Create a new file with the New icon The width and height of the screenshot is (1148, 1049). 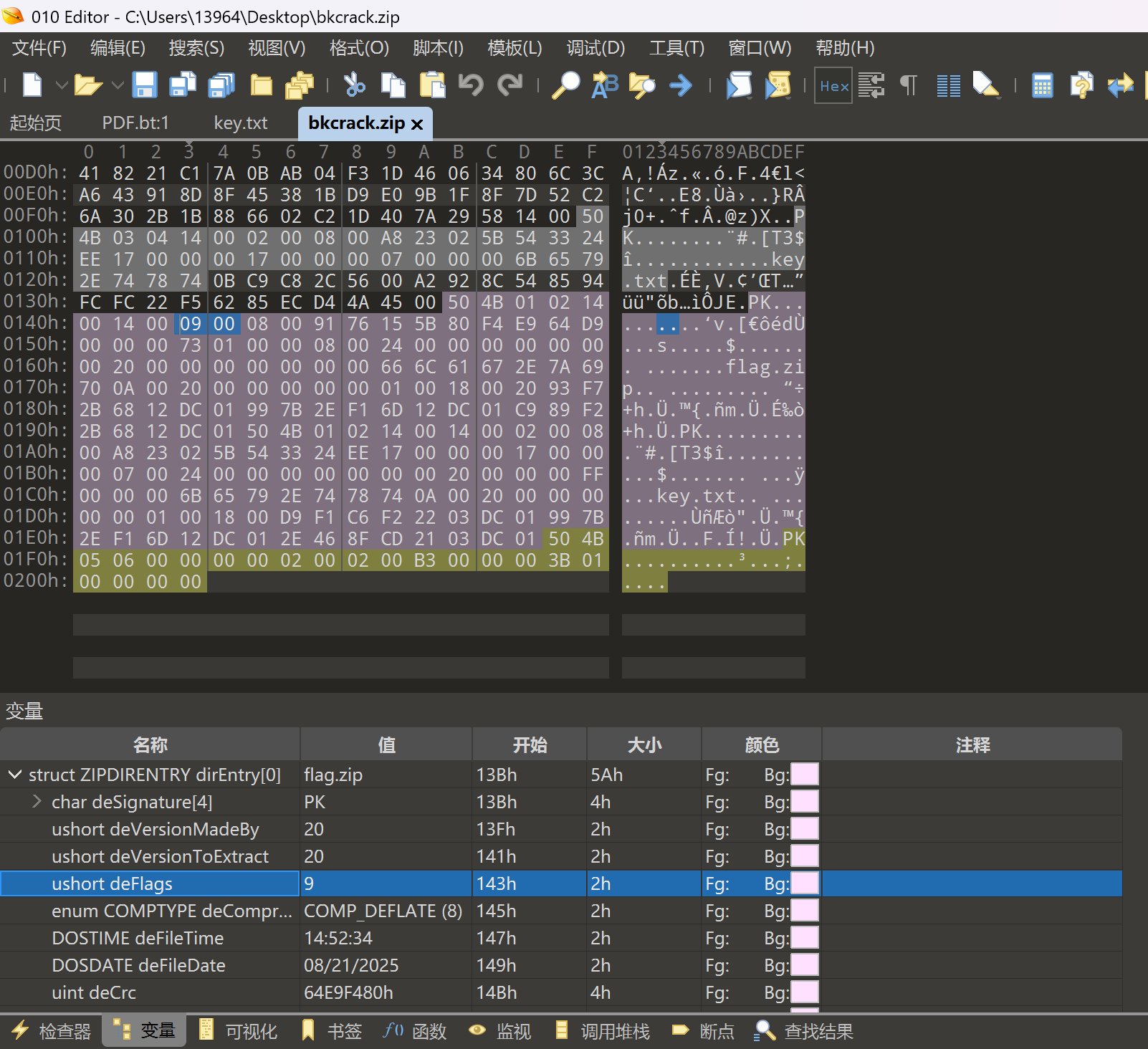(x=32, y=85)
